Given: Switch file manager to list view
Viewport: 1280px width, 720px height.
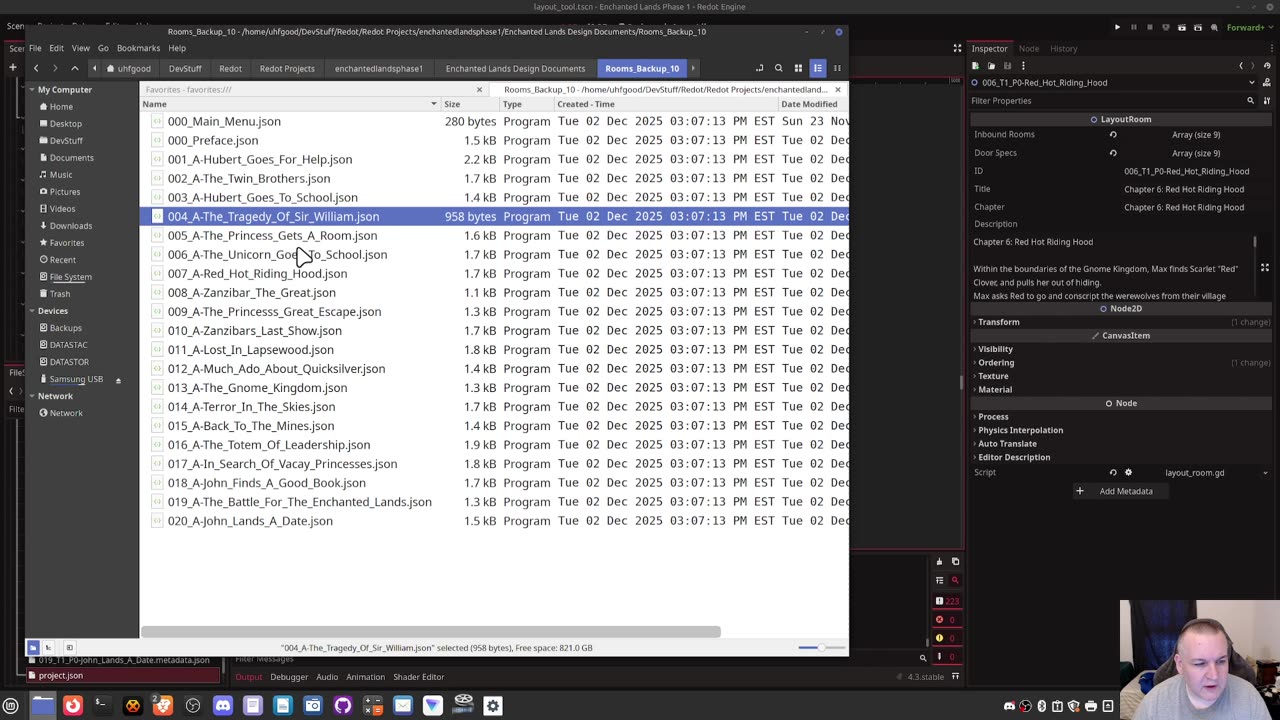Looking at the screenshot, I should (818, 68).
